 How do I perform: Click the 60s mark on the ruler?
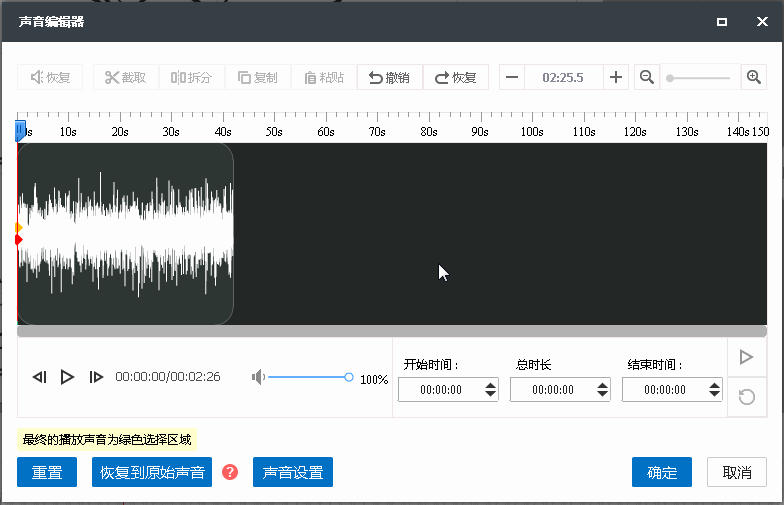click(326, 132)
